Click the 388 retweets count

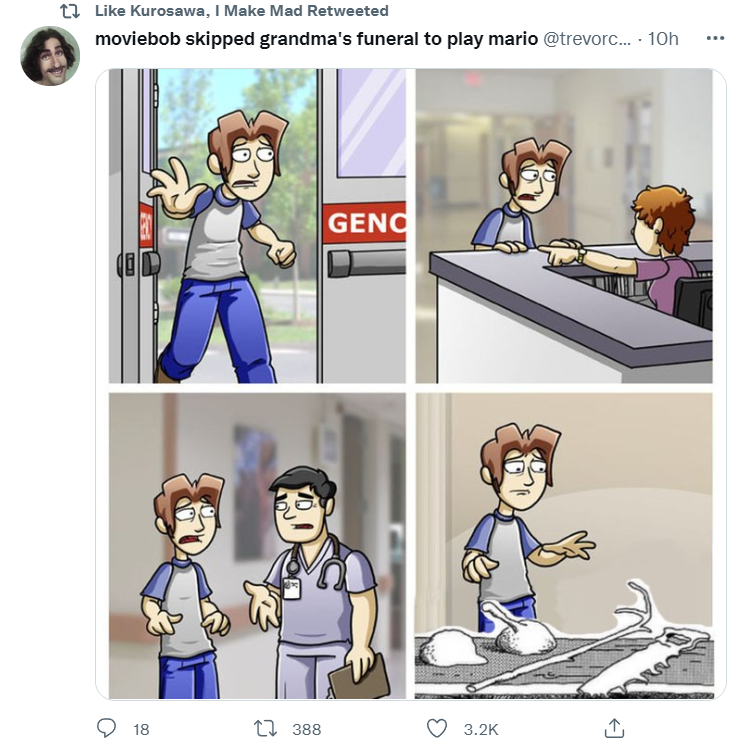[x=307, y=729]
